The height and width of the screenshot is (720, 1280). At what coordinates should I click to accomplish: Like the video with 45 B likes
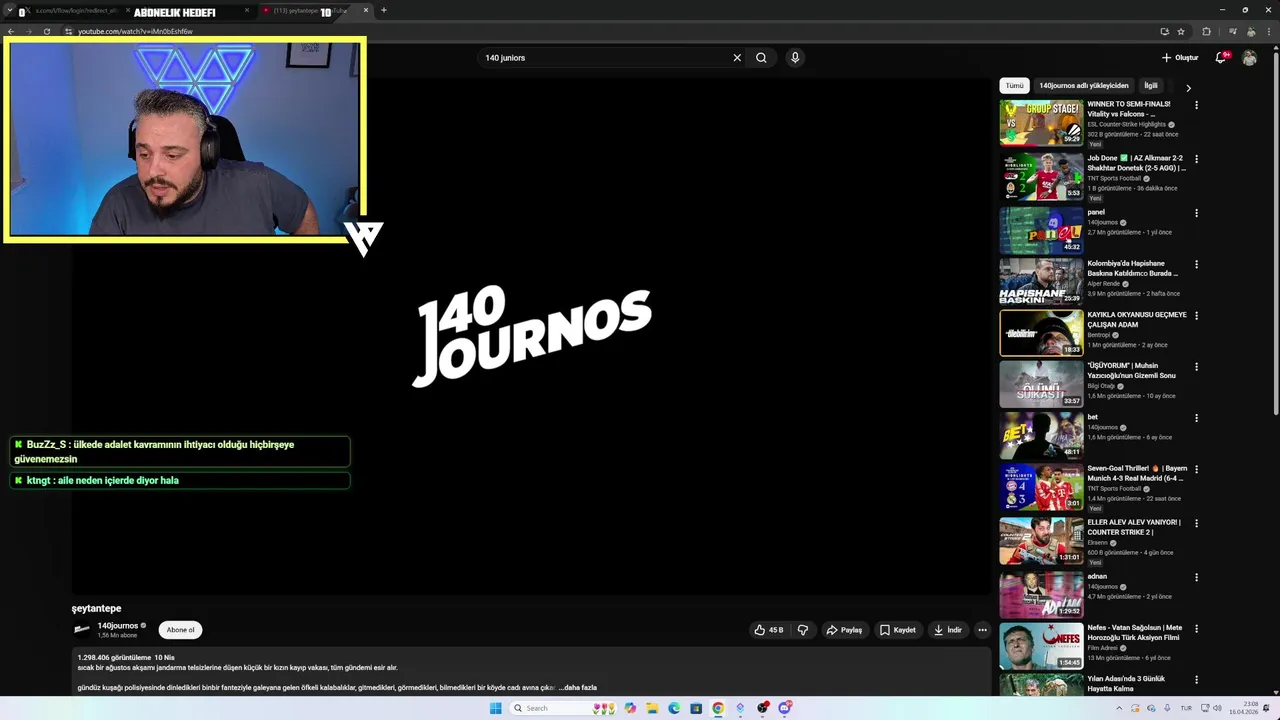769,630
